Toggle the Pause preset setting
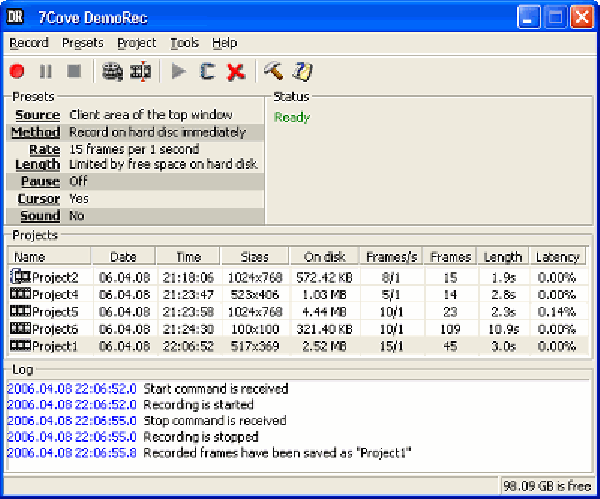The image size is (600, 499). [x=40, y=182]
